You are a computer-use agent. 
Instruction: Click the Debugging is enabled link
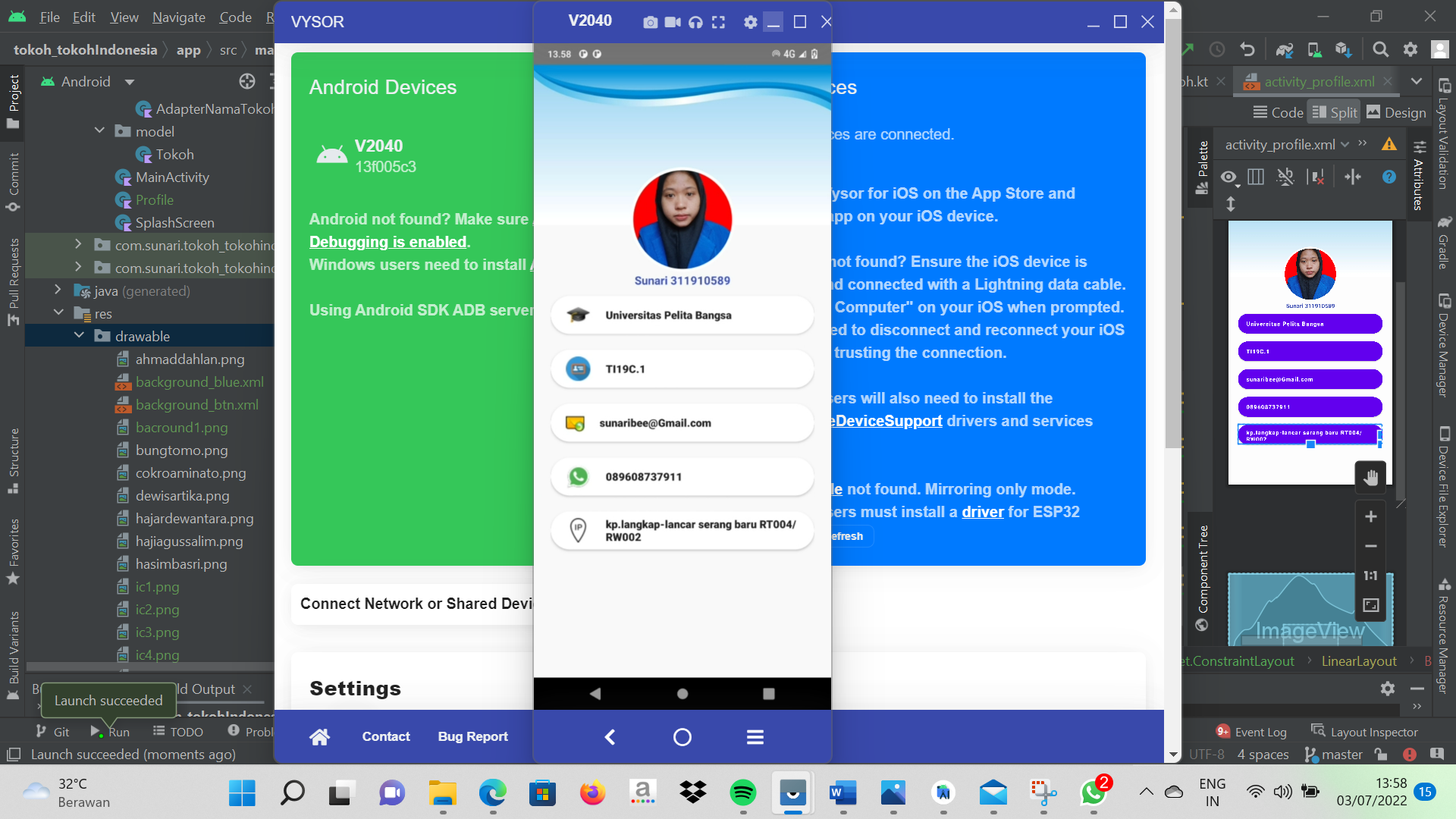(388, 242)
